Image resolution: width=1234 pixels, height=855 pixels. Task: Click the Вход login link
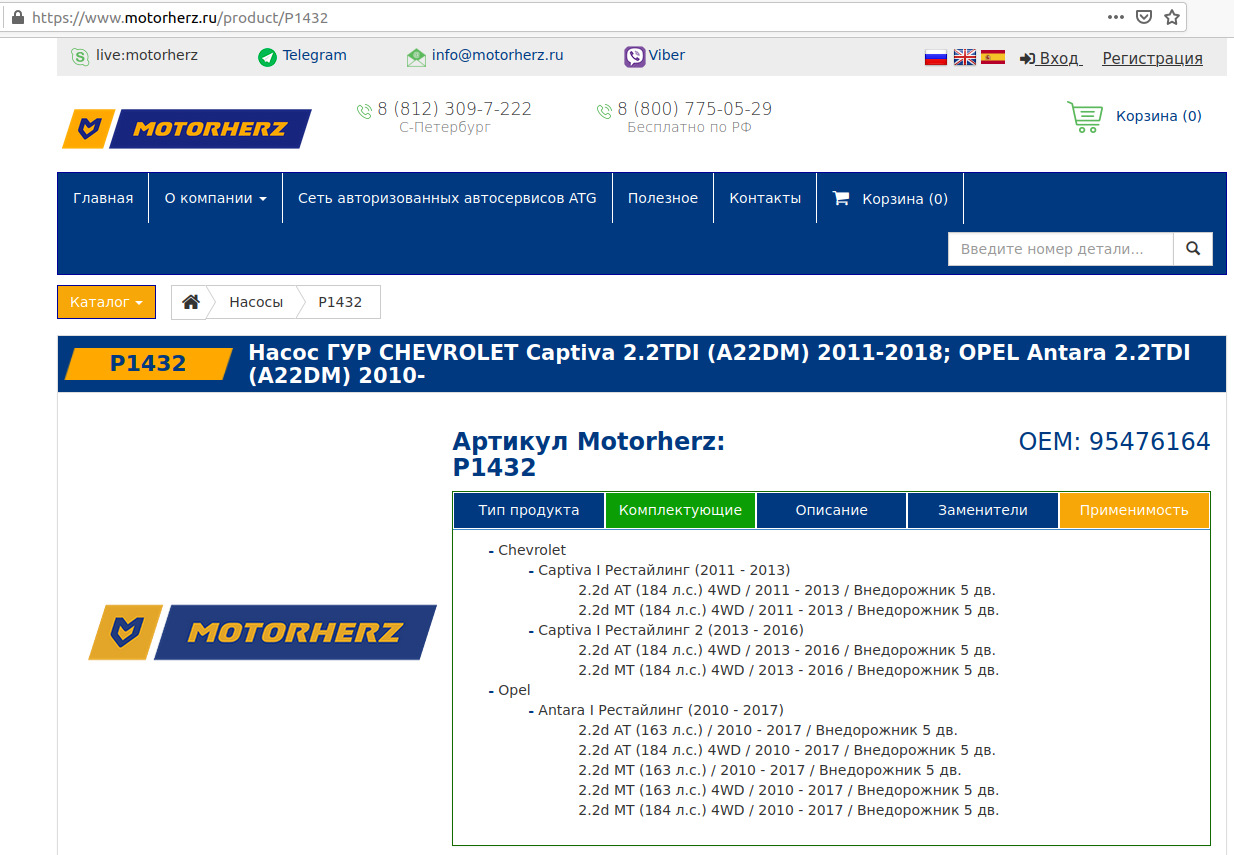(1056, 58)
